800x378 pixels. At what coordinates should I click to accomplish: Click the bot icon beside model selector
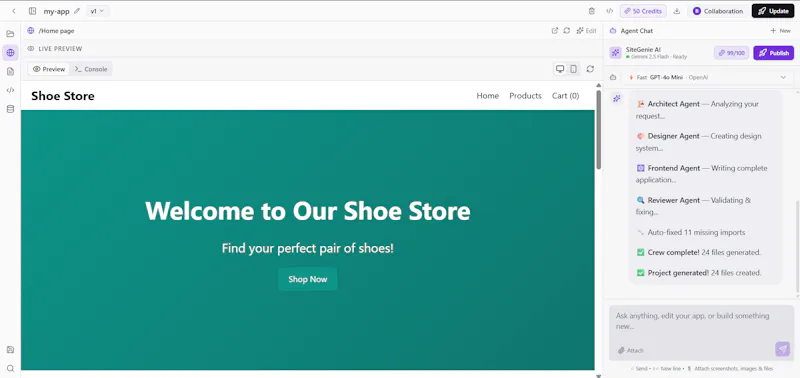pos(613,78)
